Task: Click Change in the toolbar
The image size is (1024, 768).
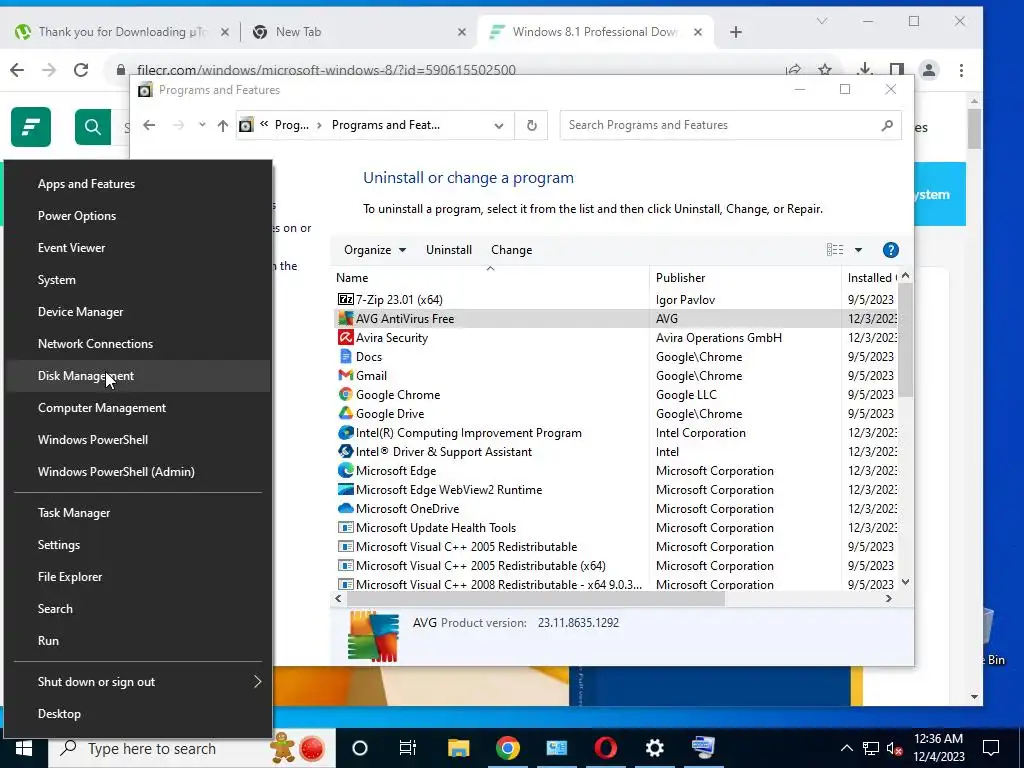Action: (511, 250)
